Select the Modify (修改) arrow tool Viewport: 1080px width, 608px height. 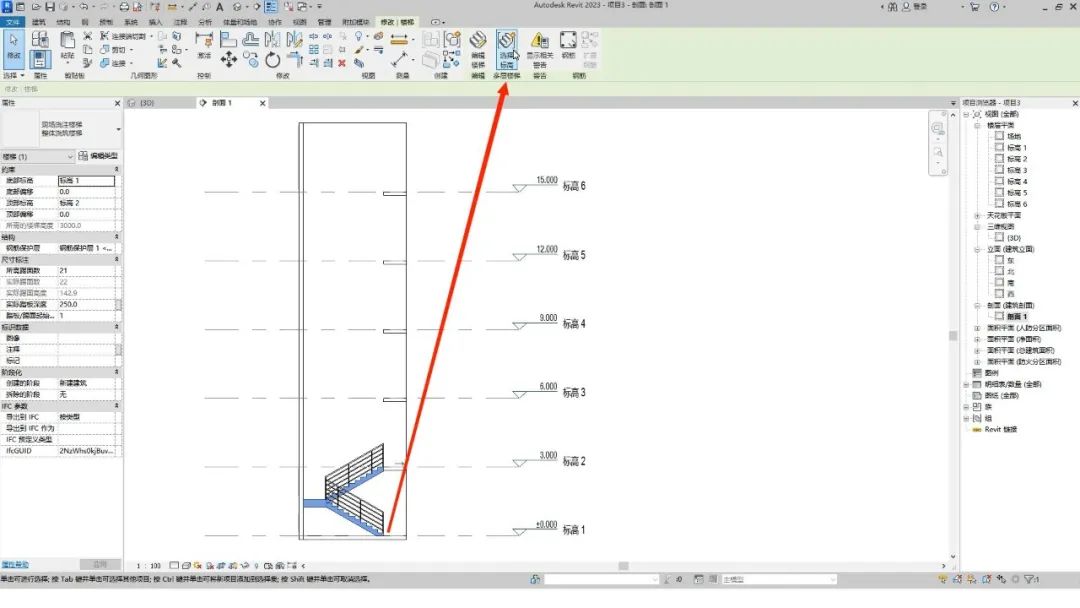pos(13,45)
